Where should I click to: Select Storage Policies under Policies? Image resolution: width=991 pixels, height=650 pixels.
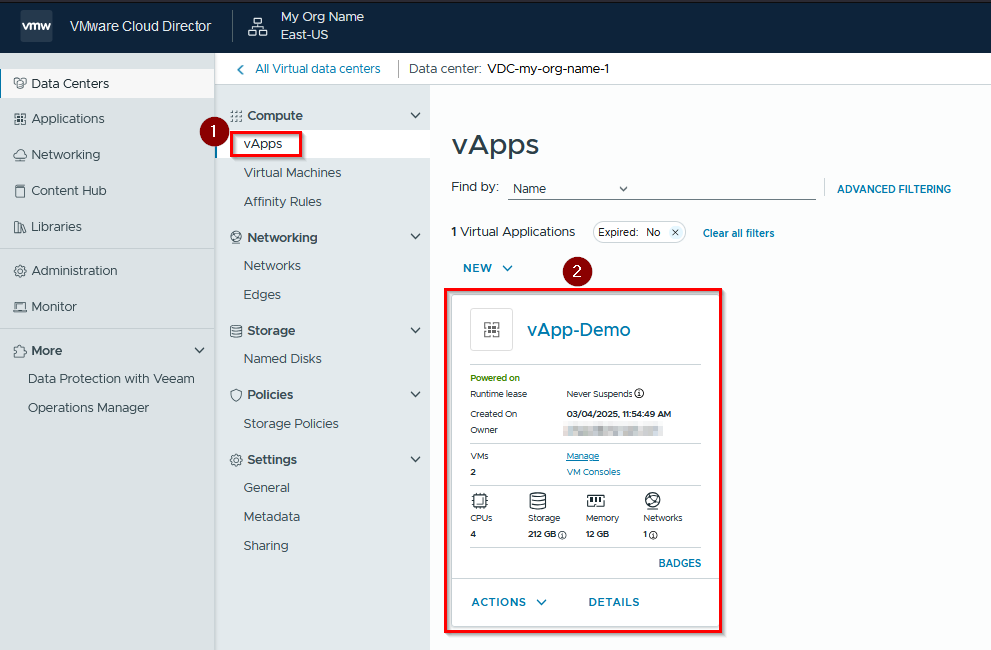tap(291, 424)
